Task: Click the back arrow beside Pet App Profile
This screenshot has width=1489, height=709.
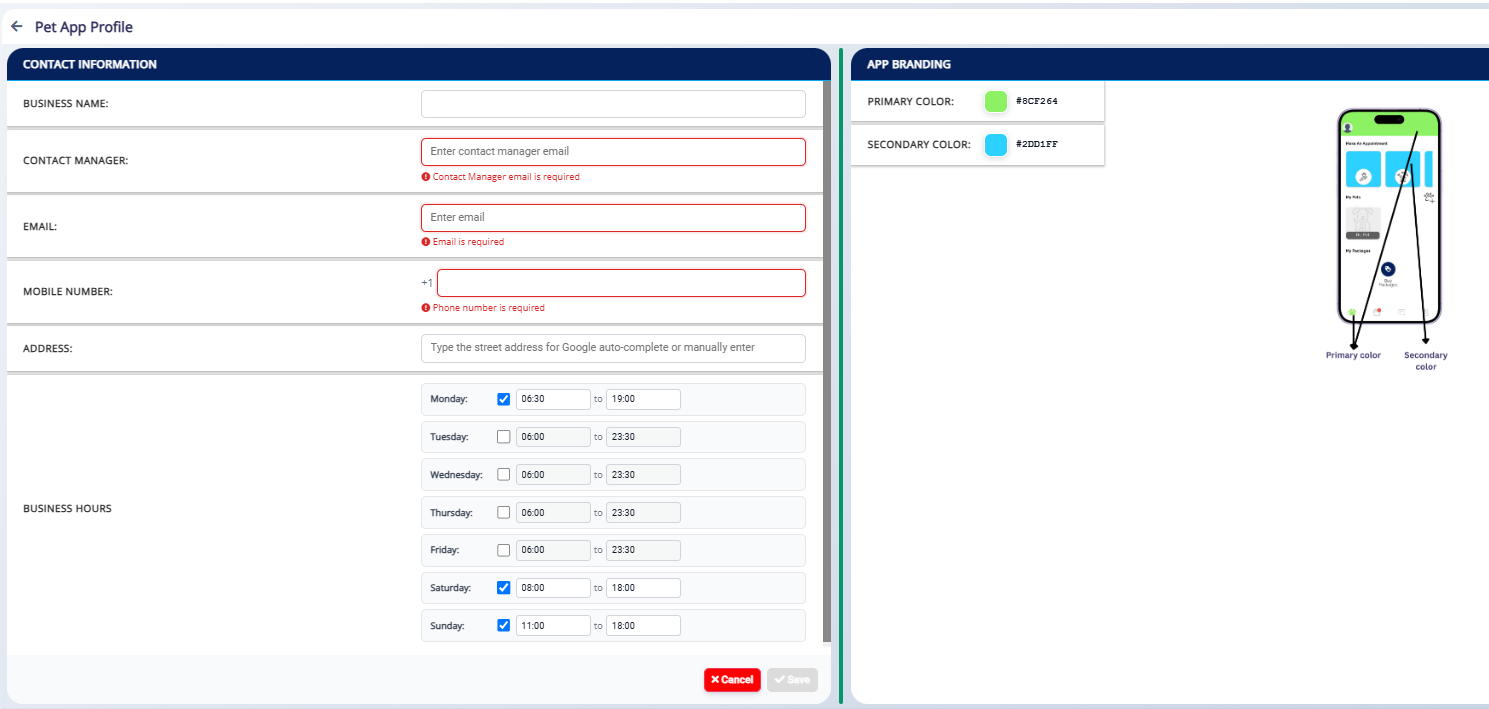Action: point(16,27)
